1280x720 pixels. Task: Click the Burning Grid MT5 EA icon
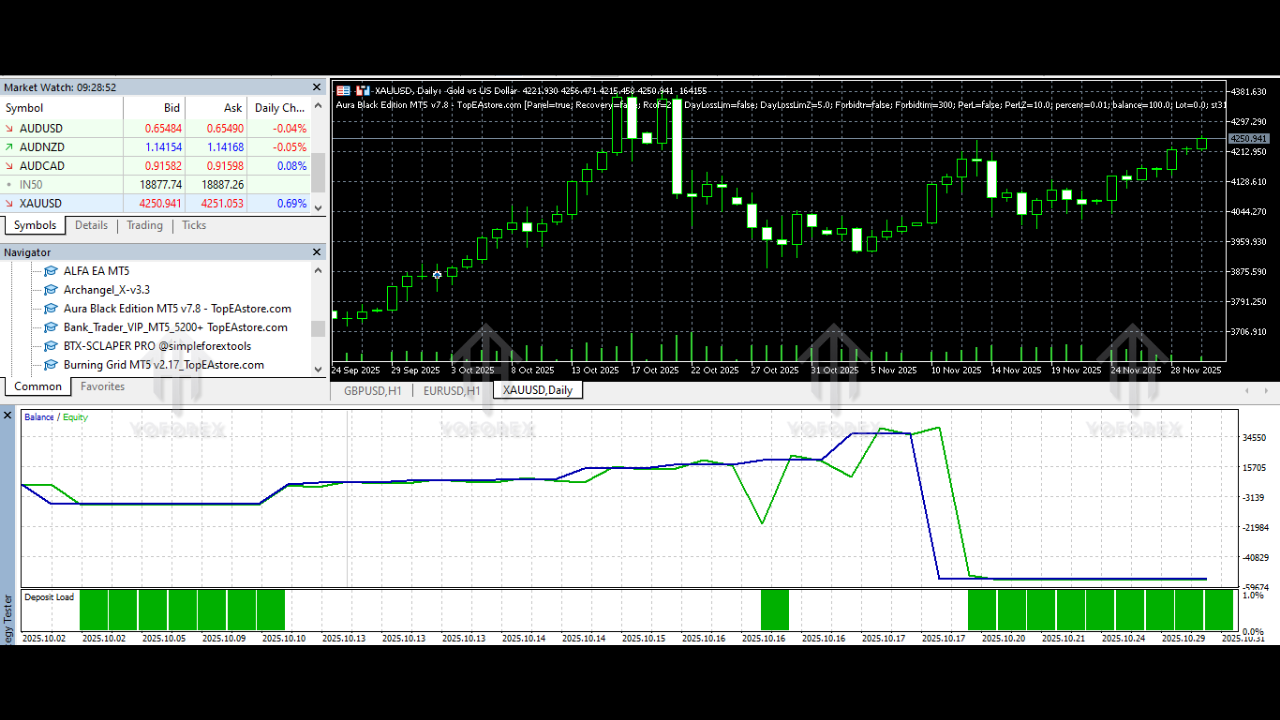click(50, 365)
